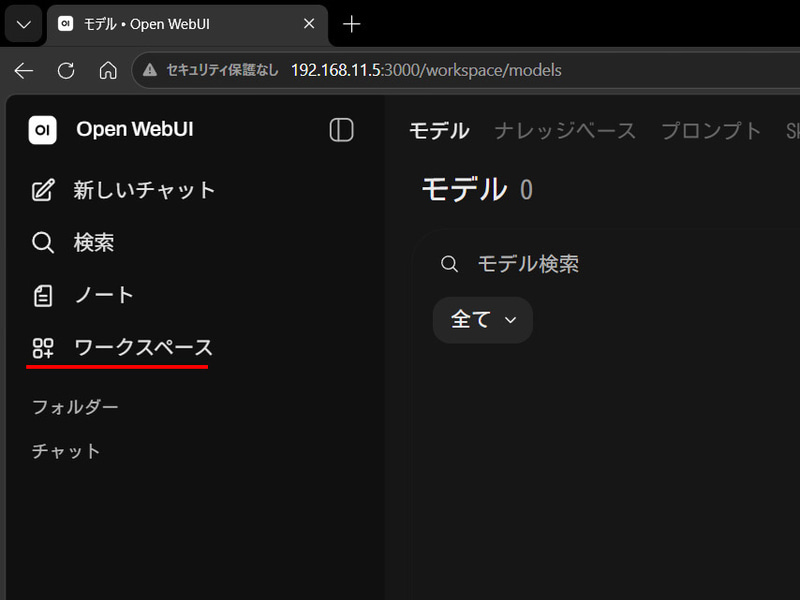Switch to the モデル tab
This screenshot has height=600, width=800.
pos(439,131)
